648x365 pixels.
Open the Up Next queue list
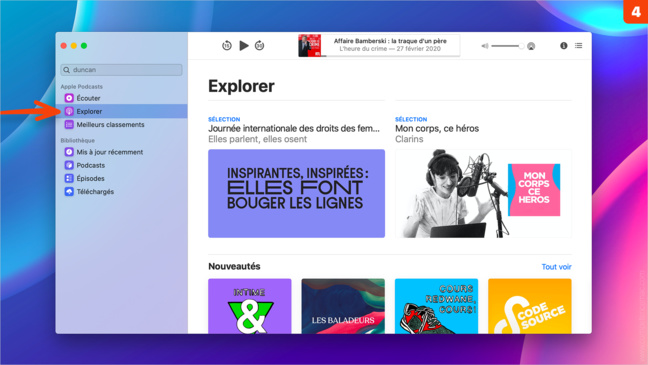pos(579,45)
